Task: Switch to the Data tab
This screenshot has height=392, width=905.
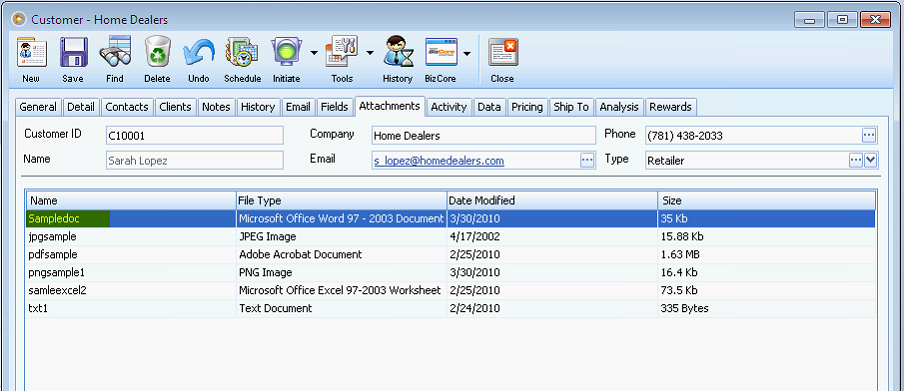Action: click(x=489, y=107)
